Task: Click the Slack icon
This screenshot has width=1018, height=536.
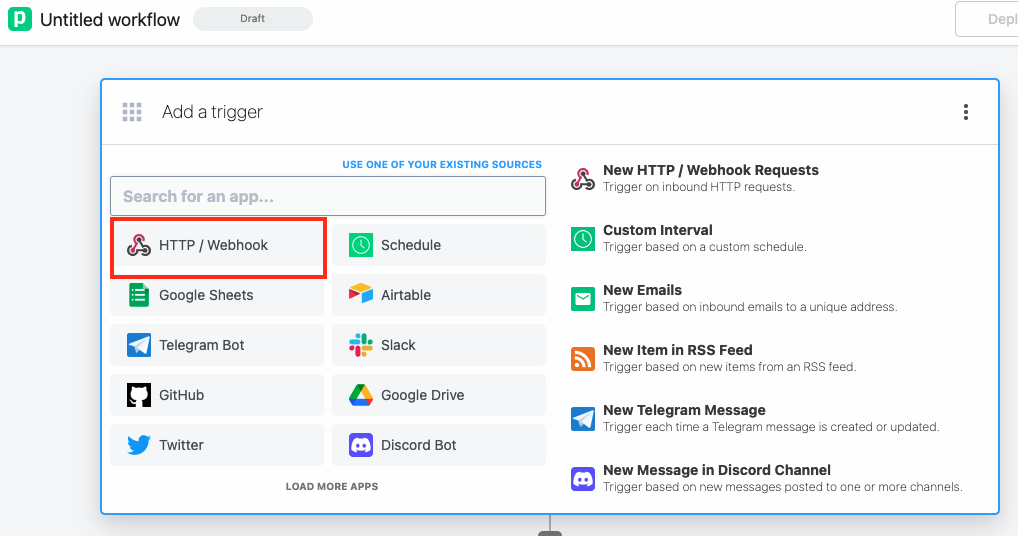Action: [360, 345]
